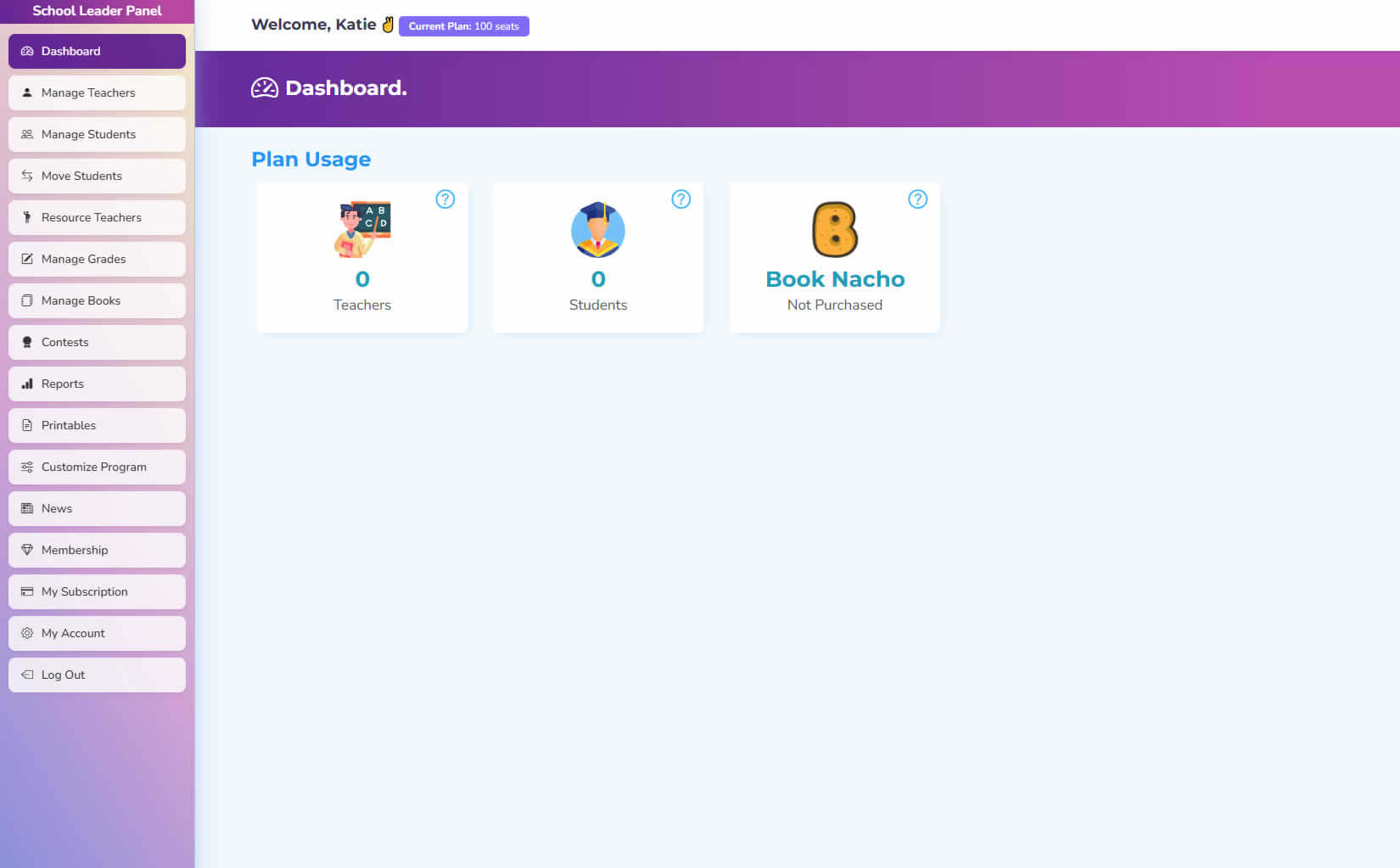Viewport: 1400px width, 868px height.
Task: Click the graduate student avatar icon
Action: point(598,230)
